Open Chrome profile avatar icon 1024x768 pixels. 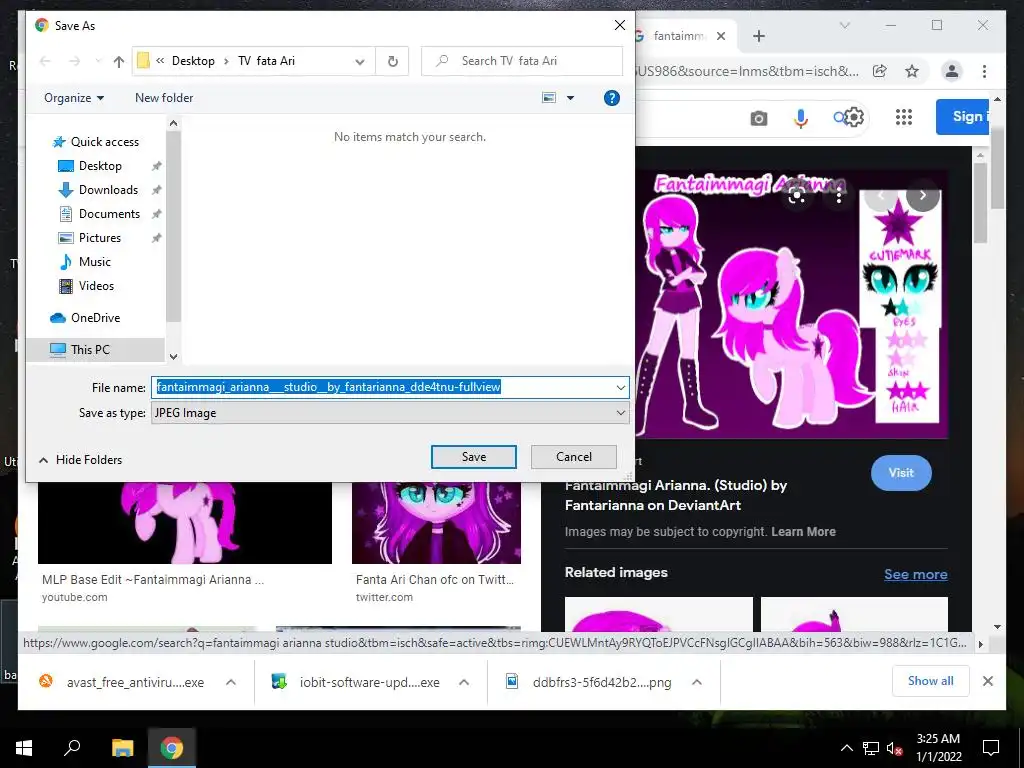[x=952, y=71]
